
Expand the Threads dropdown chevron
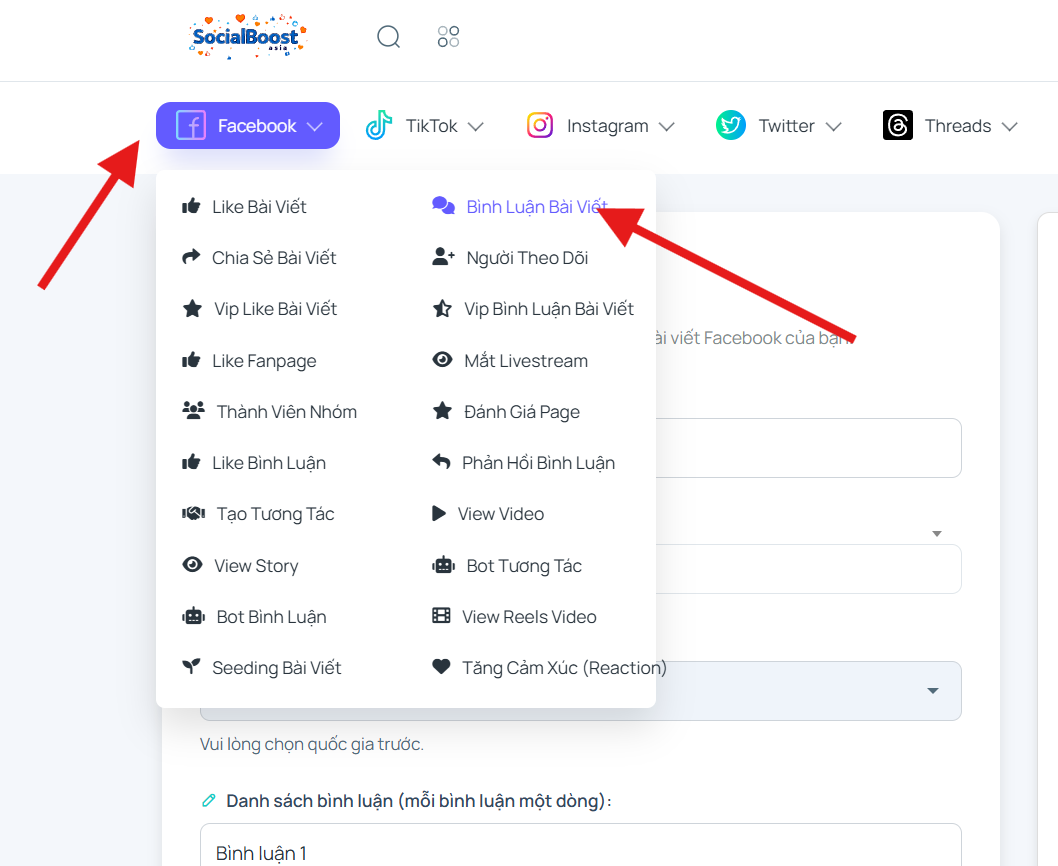pos(1009,126)
